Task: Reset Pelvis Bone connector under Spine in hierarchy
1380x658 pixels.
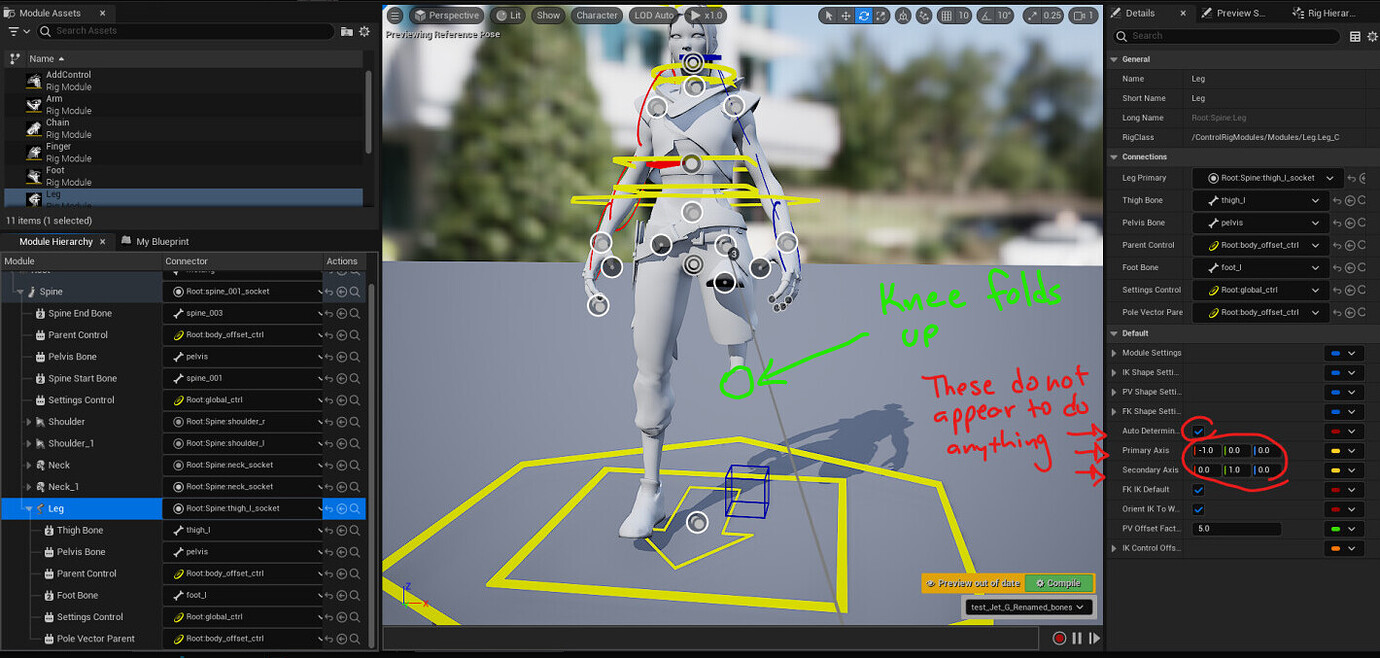Action: [329, 356]
